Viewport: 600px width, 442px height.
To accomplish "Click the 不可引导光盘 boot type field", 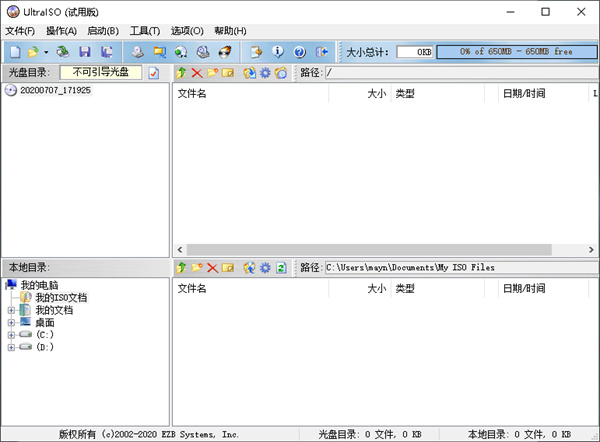I will coord(101,72).
